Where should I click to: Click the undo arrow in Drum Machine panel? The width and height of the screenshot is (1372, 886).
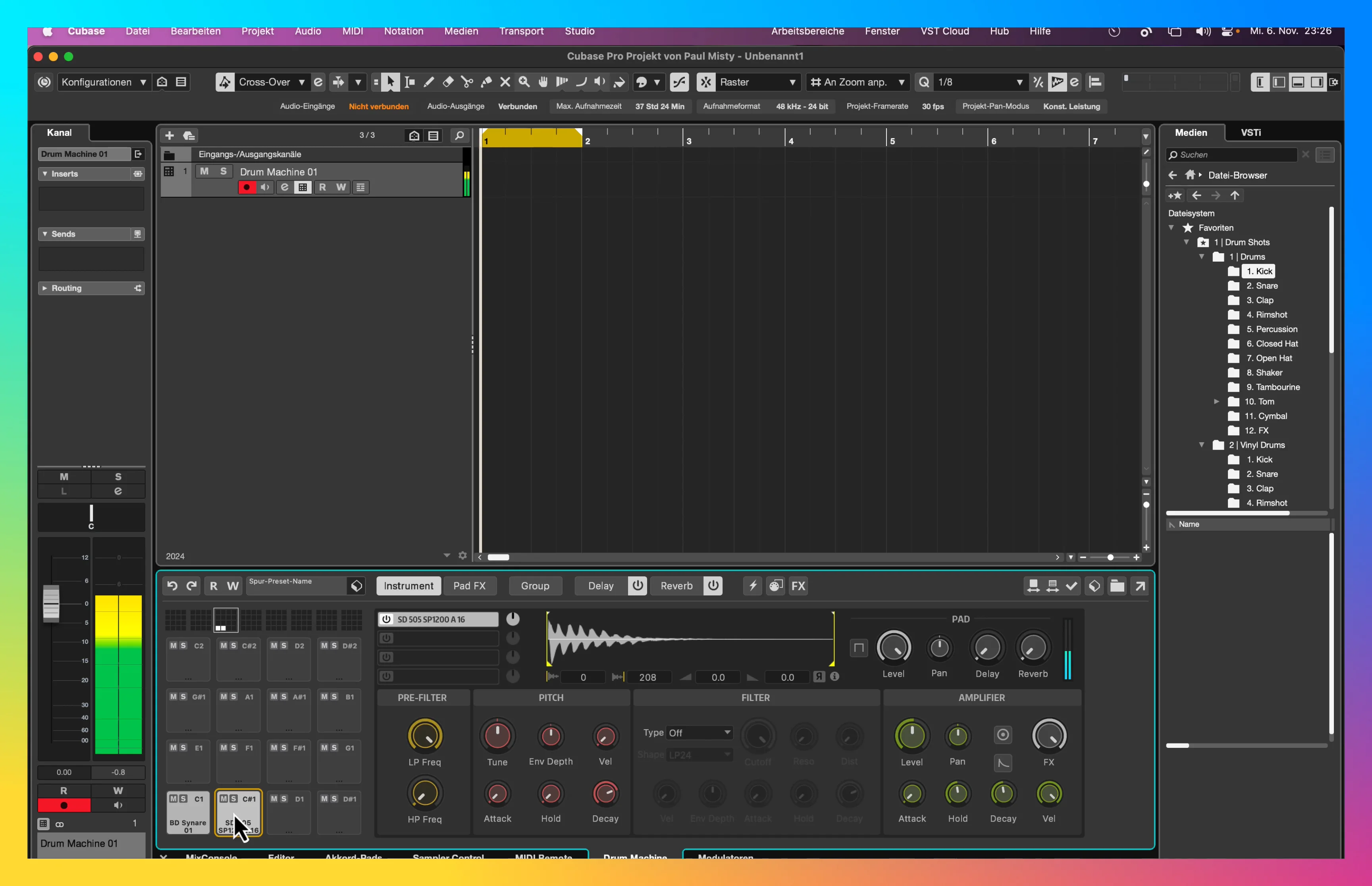pos(172,586)
